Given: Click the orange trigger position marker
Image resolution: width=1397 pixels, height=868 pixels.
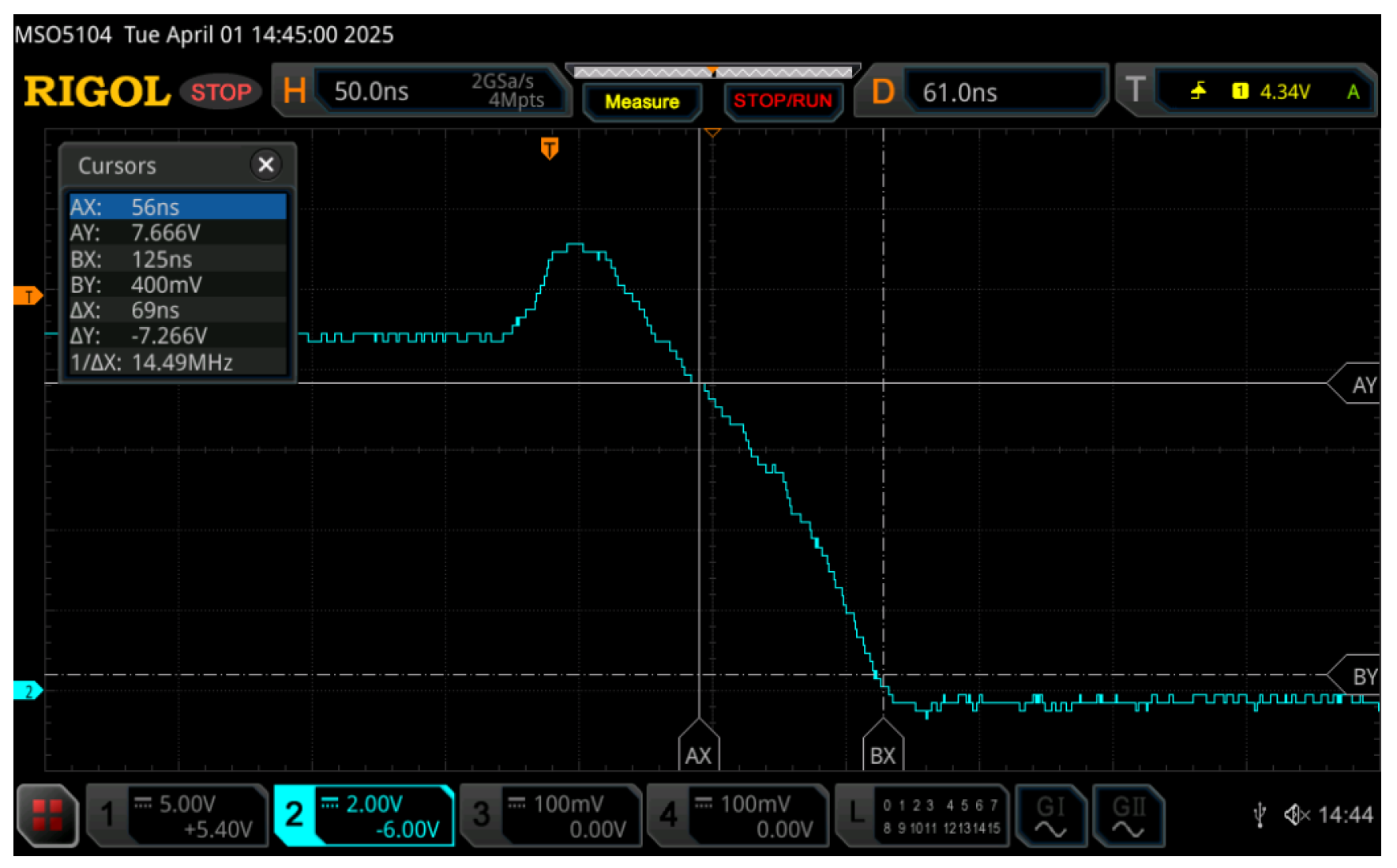Looking at the screenshot, I should tap(550, 148).
